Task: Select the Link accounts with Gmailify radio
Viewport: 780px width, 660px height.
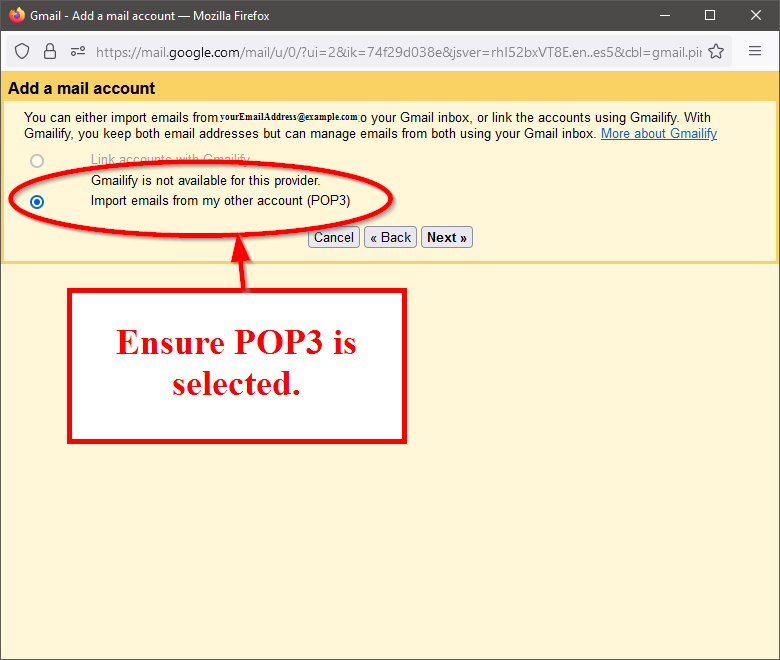Action: (37, 161)
